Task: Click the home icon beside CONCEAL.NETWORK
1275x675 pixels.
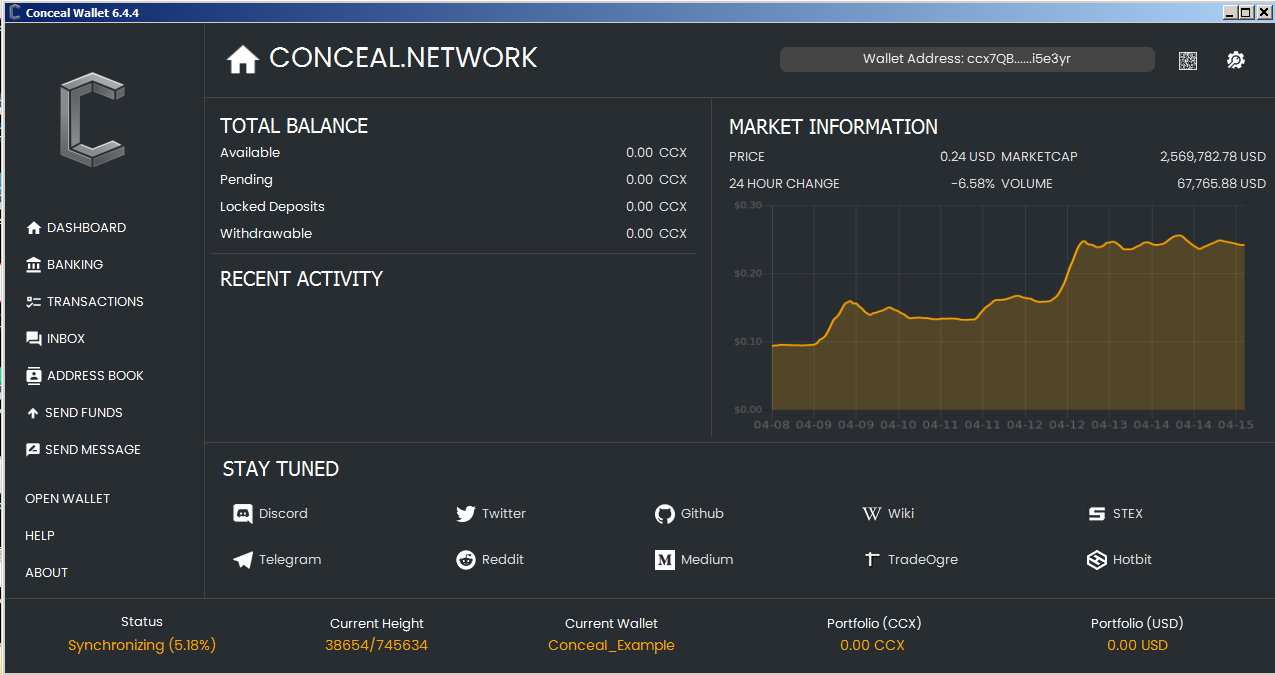Action: [x=242, y=60]
